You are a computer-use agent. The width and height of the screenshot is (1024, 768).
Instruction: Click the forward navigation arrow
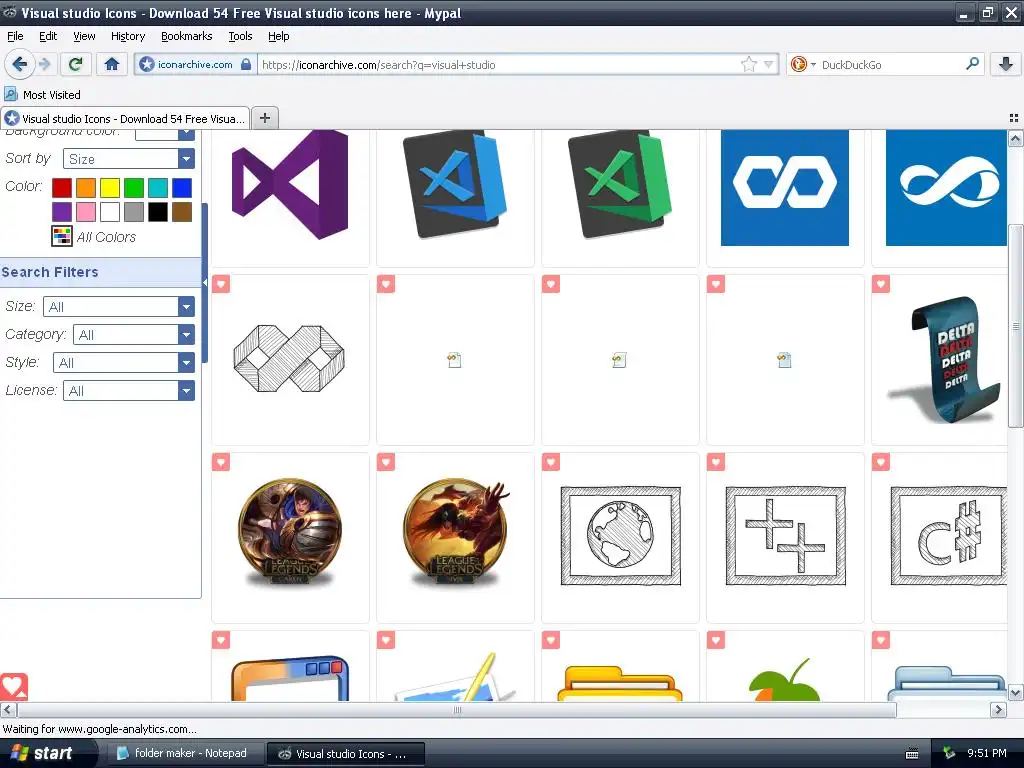[44, 64]
